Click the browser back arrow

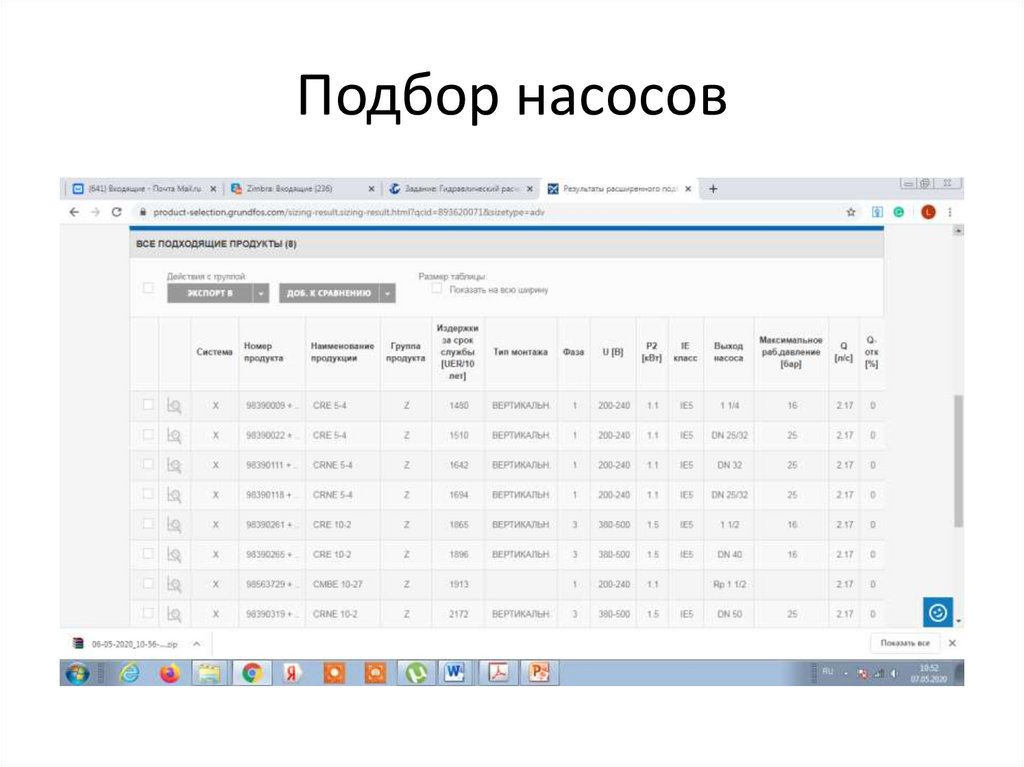pos(72,212)
